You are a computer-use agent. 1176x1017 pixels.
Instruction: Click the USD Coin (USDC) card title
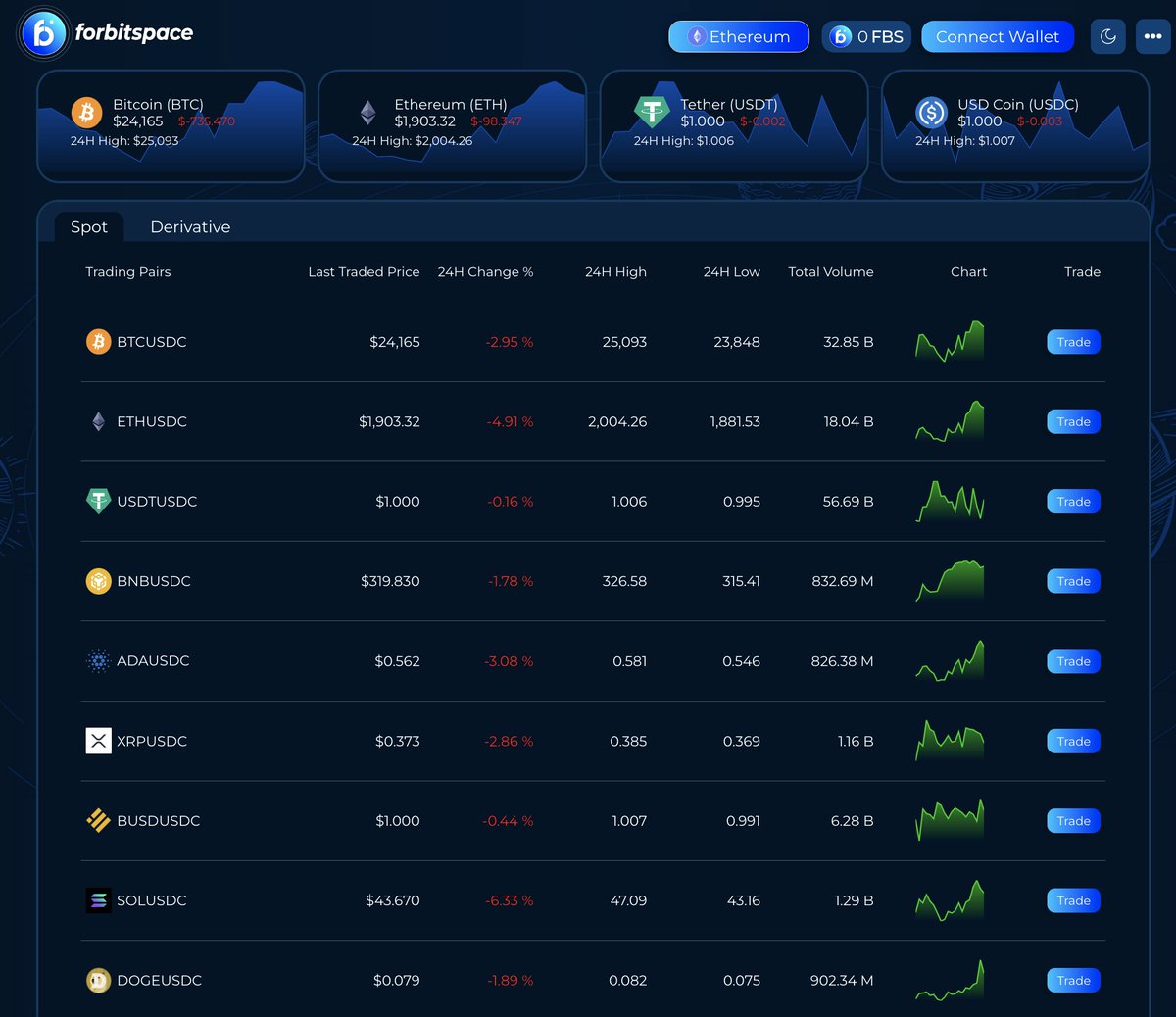point(1018,104)
